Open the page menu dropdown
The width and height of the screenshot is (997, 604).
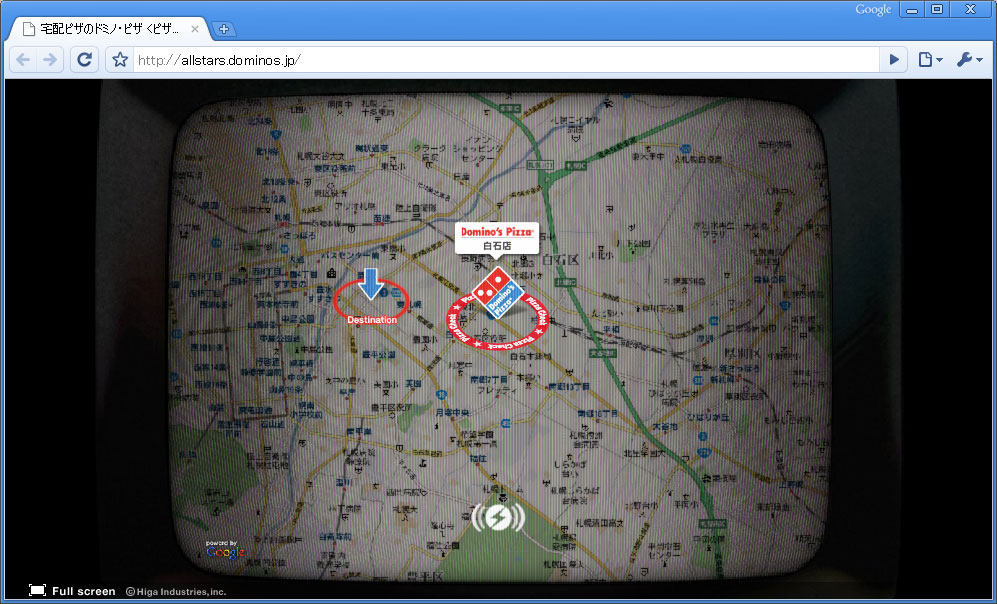930,60
